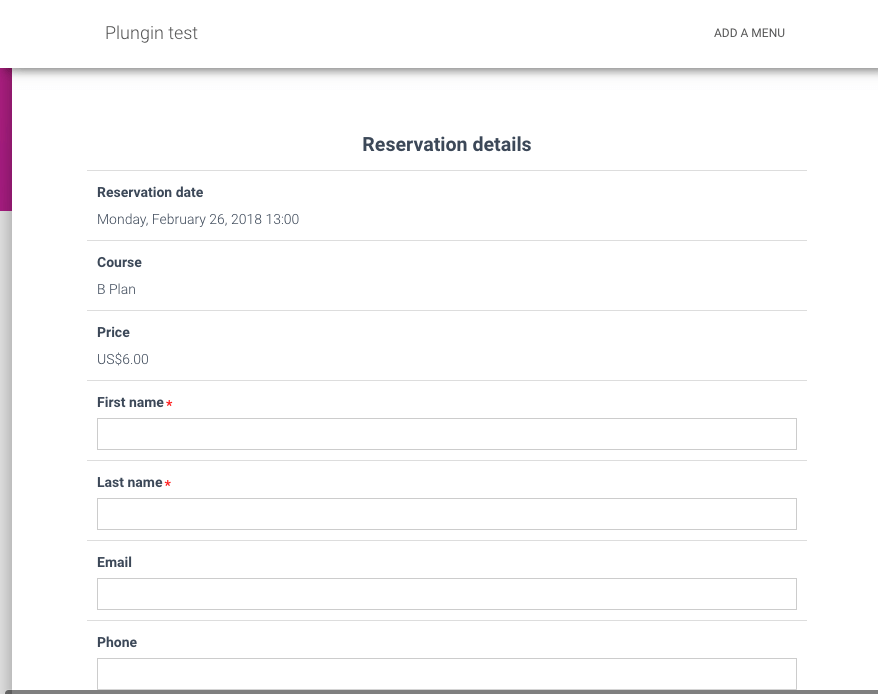This screenshot has height=694, width=878.
Task: Click the B Plan course value
Action: 116,289
